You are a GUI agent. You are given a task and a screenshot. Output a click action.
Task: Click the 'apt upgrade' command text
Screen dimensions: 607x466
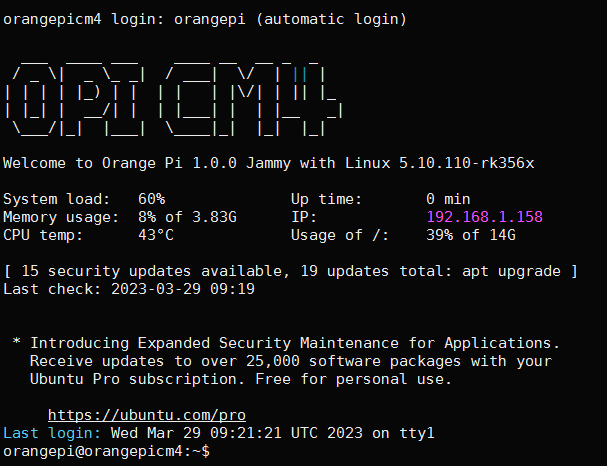511,271
